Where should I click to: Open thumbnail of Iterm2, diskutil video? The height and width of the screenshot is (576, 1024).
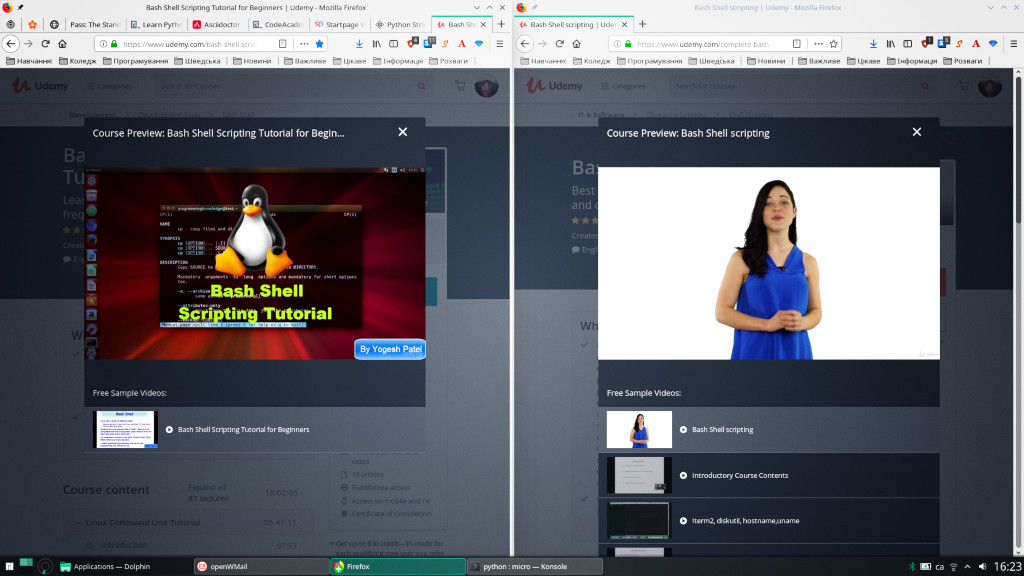[x=639, y=520]
